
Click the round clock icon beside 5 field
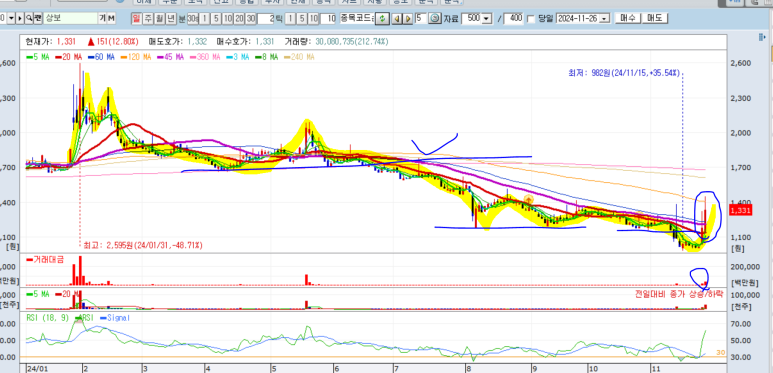(x=434, y=18)
